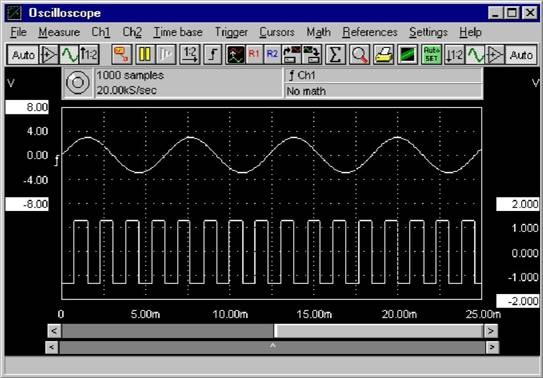Click the -2.000 lower Ch2 axis value box
This screenshot has width=543, height=378.
(518, 301)
